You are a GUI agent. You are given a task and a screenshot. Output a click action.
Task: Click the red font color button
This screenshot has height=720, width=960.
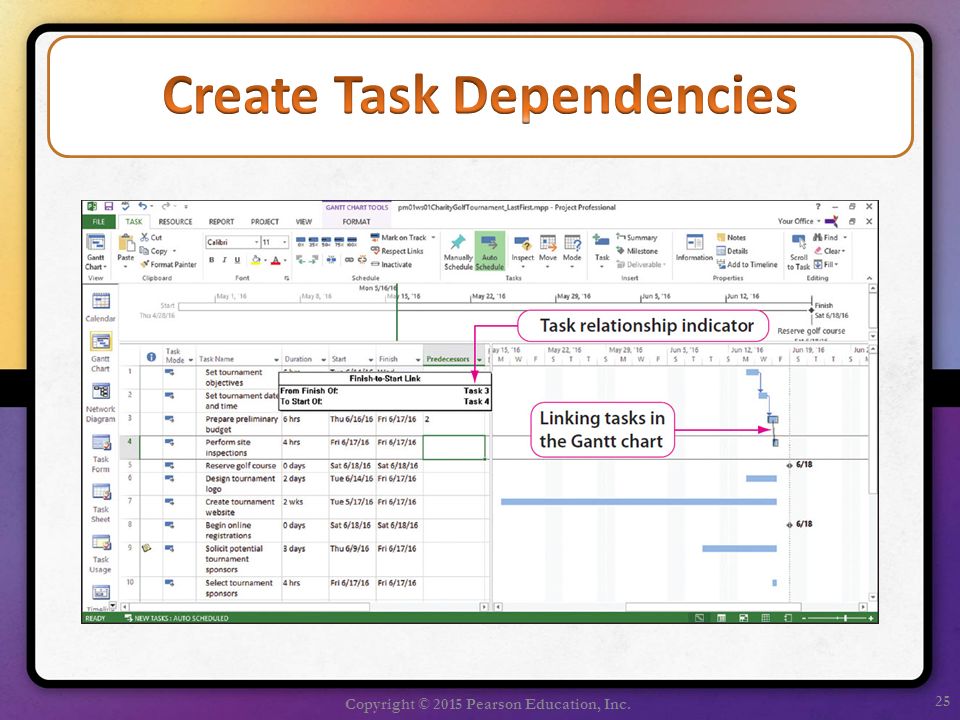tap(276, 260)
